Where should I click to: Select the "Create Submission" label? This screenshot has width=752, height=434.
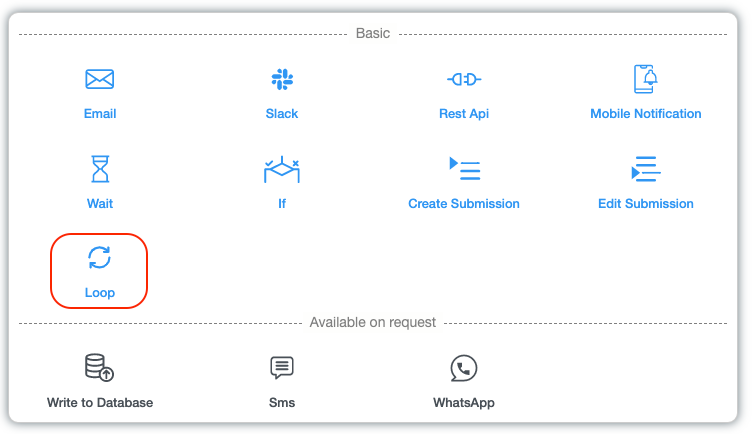[x=464, y=204]
